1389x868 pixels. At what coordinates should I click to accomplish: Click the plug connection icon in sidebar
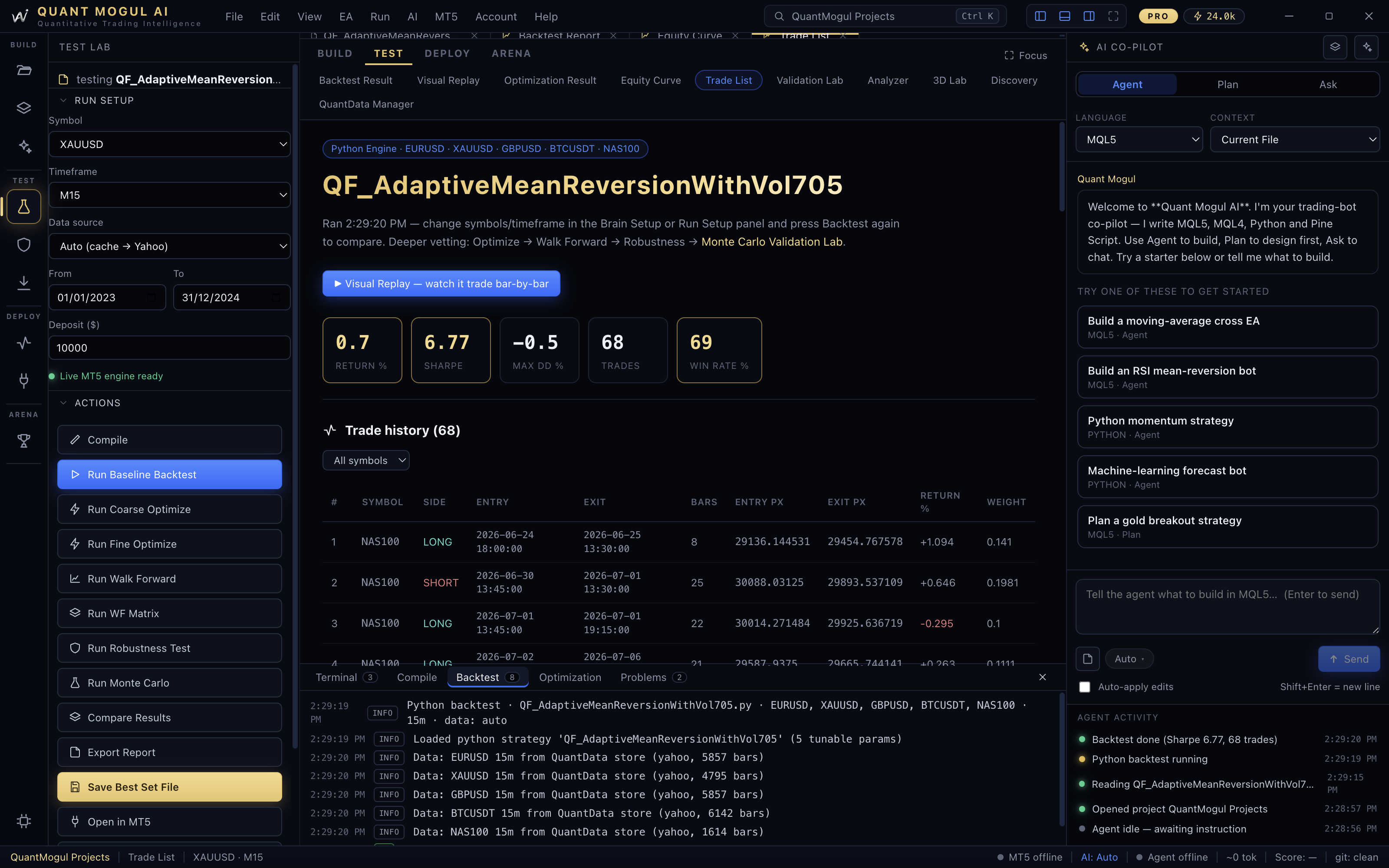[23, 380]
